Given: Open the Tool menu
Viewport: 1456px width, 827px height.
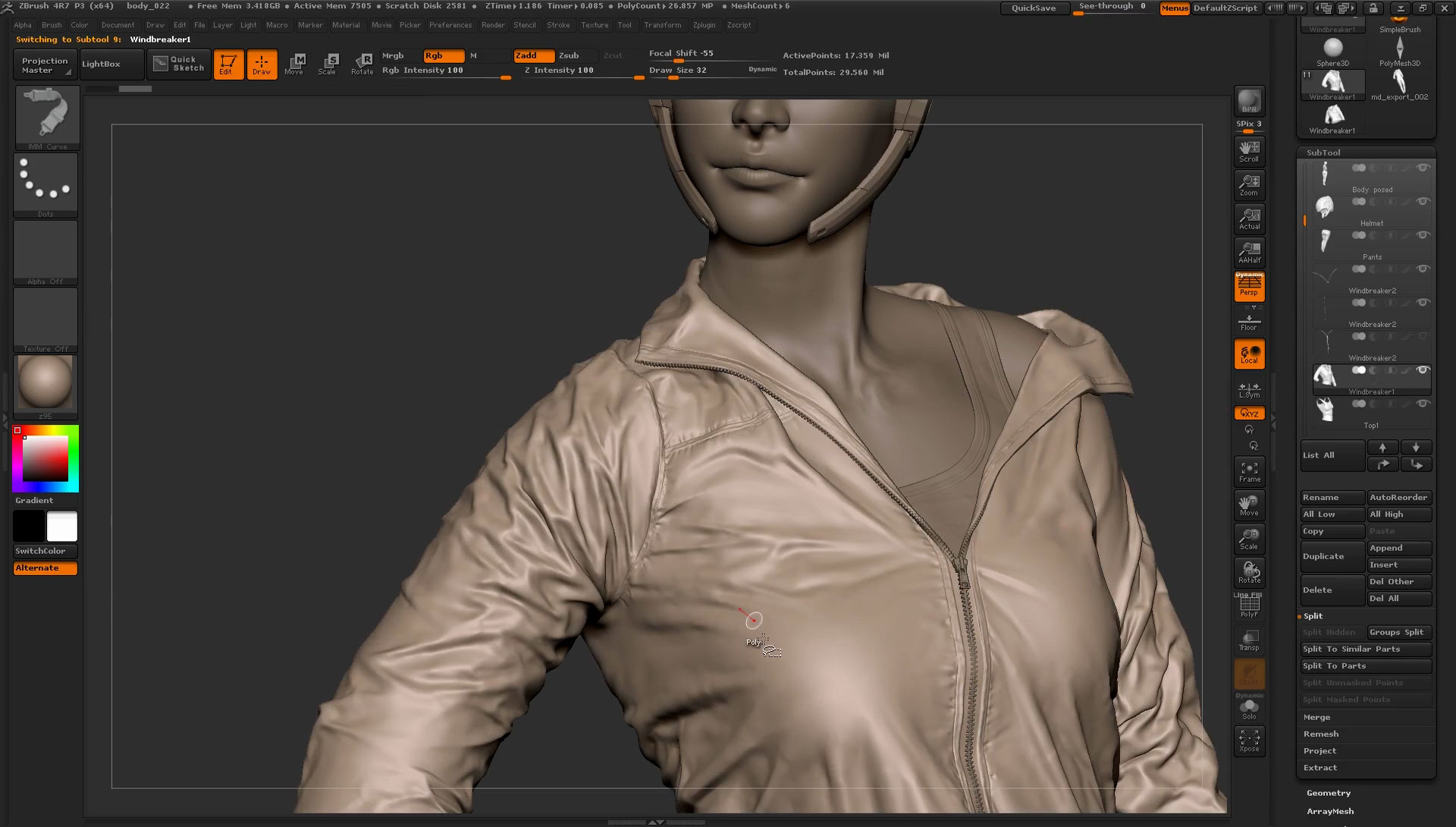Looking at the screenshot, I should tap(625, 25).
